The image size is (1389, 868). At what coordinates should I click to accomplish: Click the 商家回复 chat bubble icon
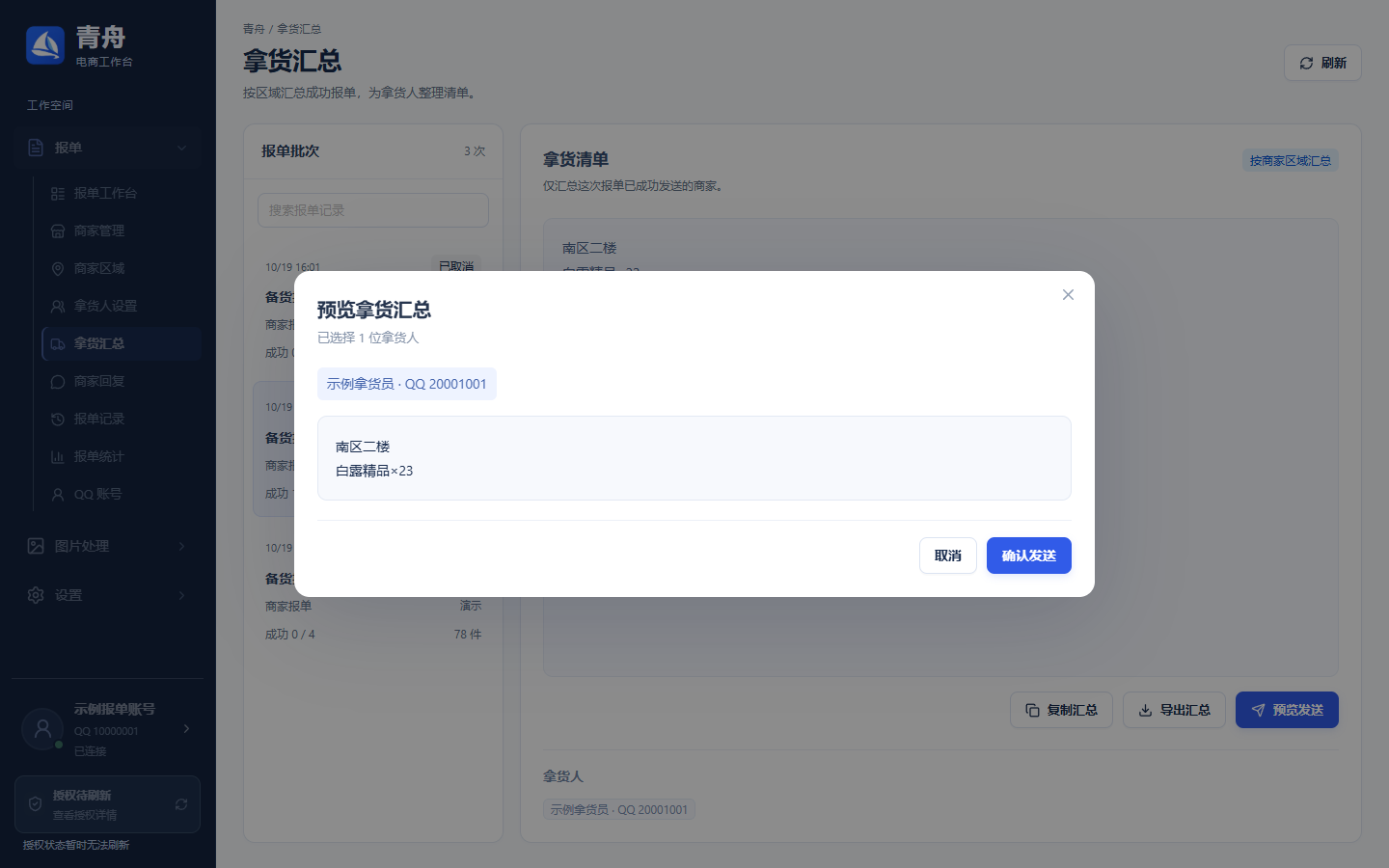click(58, 382)
